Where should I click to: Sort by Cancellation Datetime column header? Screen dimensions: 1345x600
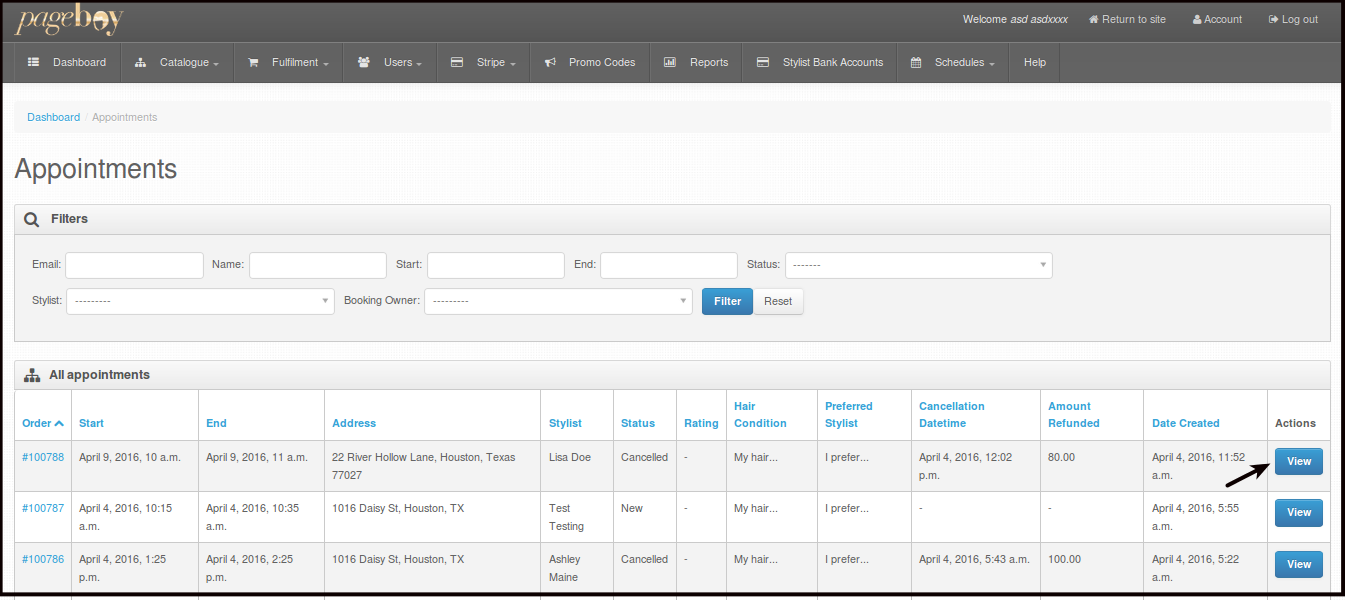point(952,415)
